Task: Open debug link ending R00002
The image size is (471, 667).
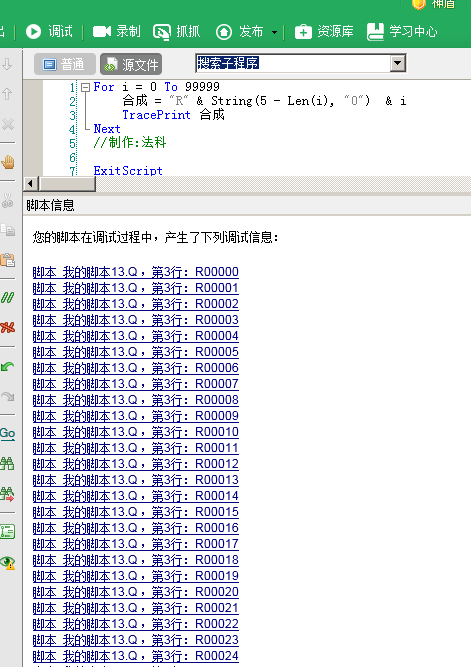Action: click(135, 304)
